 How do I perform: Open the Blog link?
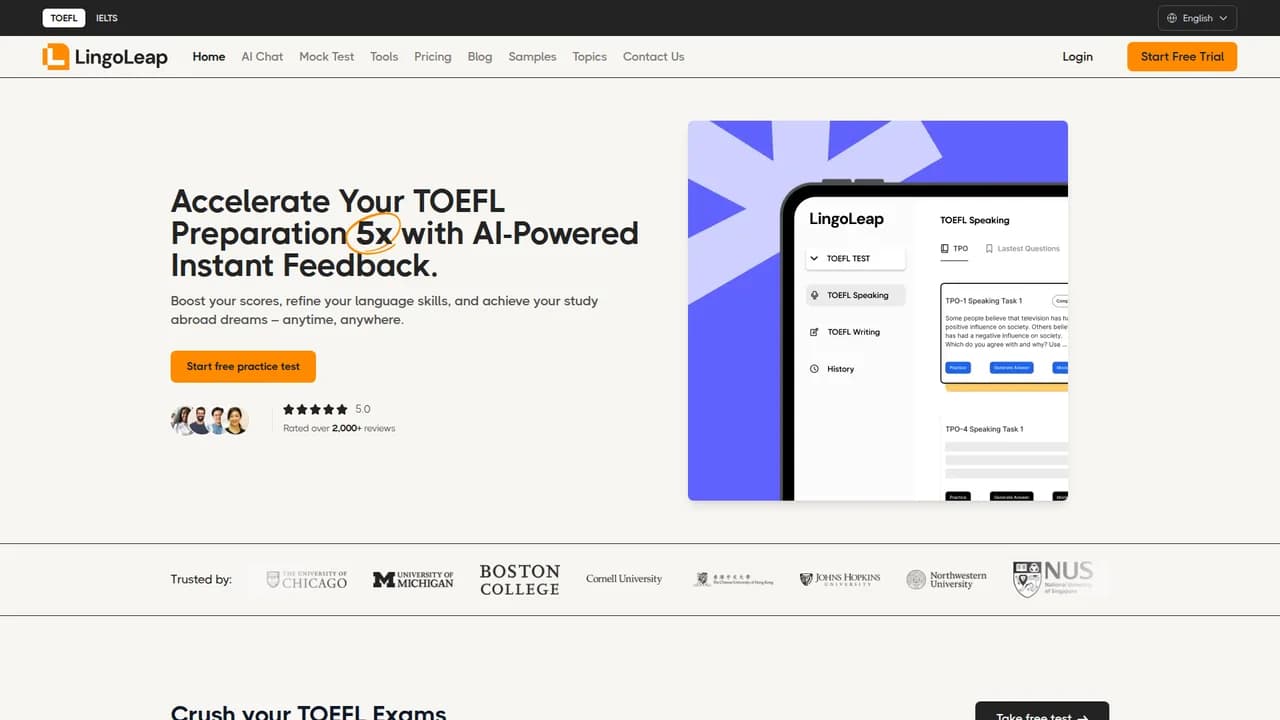[480, 57]
